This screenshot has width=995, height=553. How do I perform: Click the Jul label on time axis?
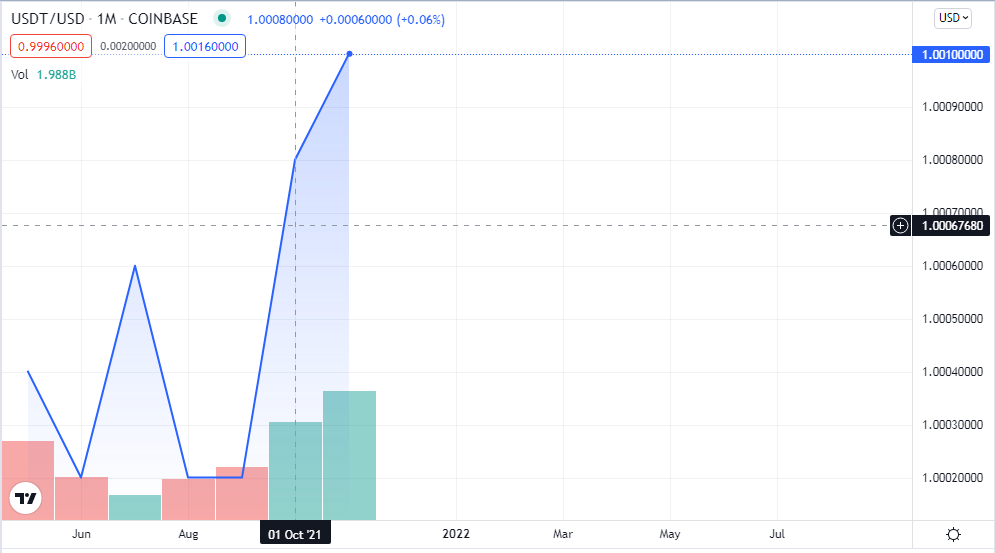click(x=777, y=534)
